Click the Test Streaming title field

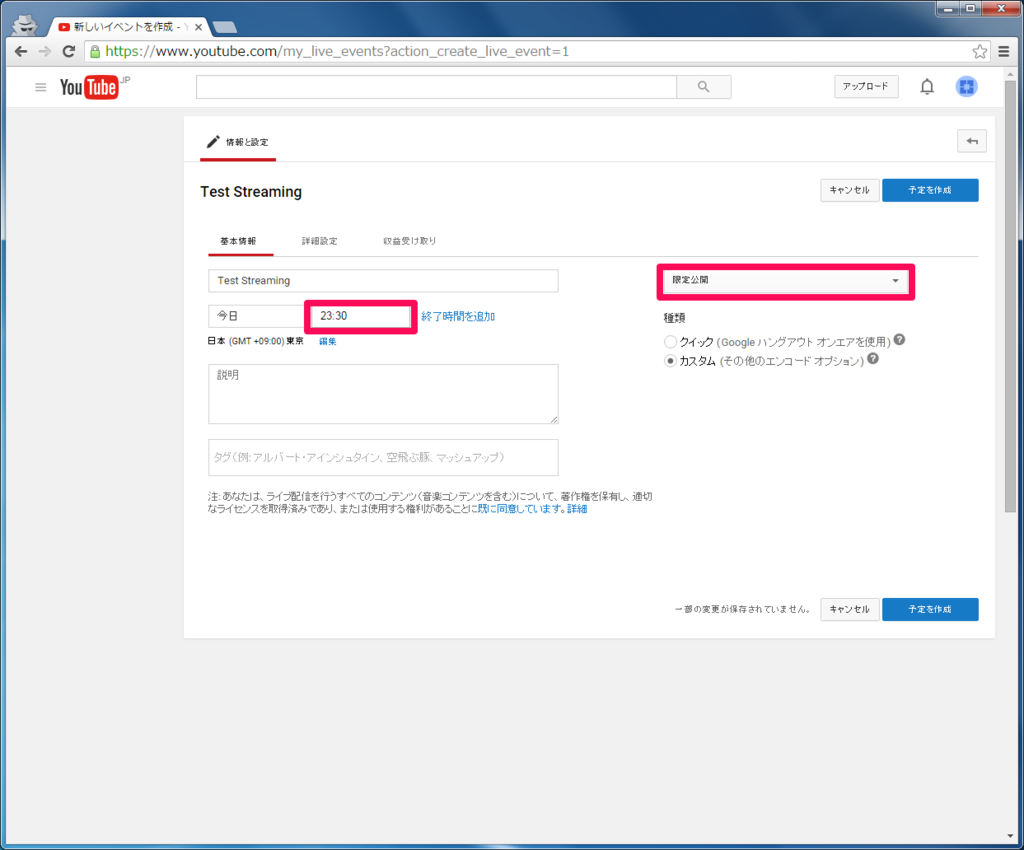click(x=383, y=281)
